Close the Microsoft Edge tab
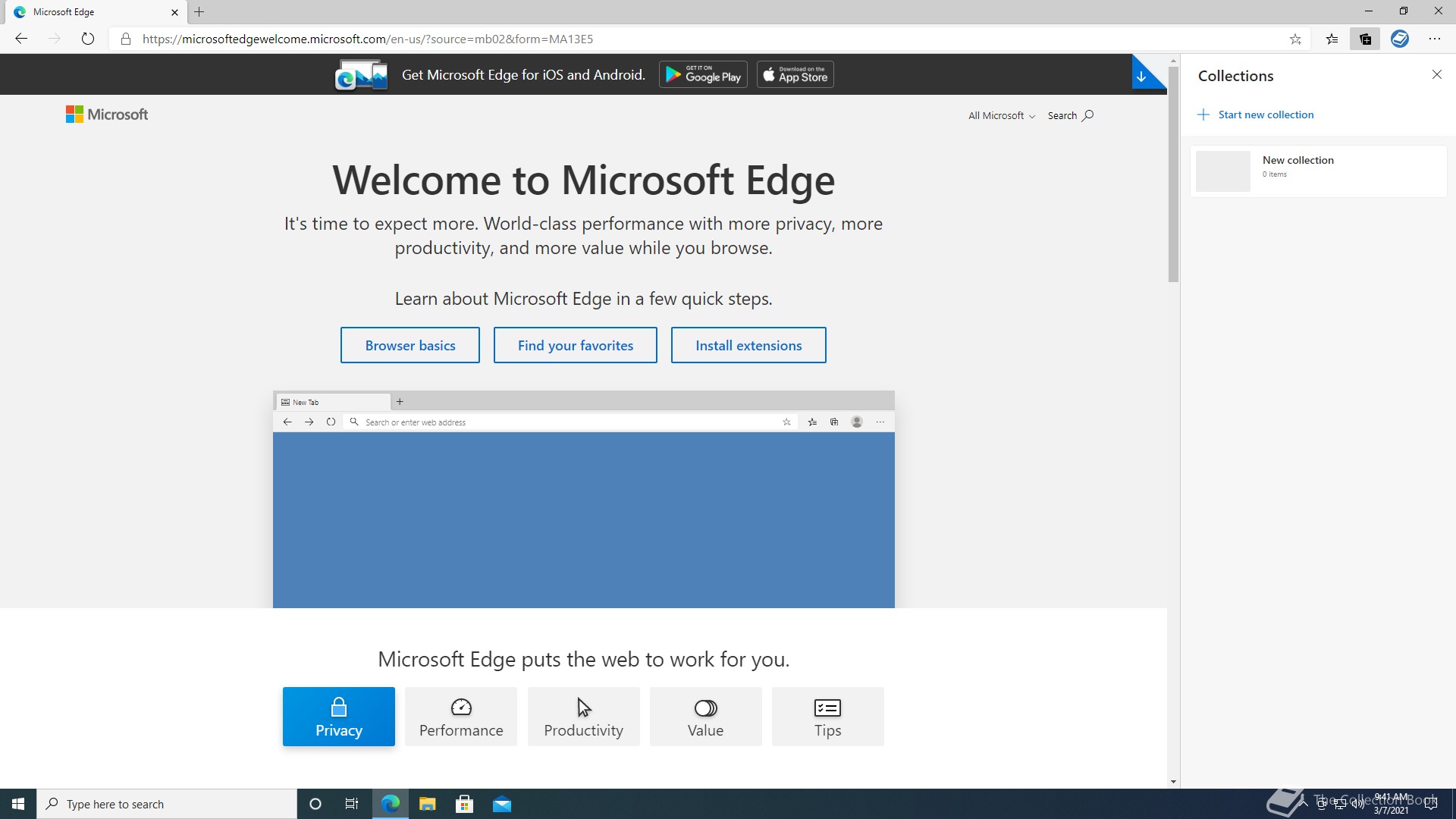1456x819 pixels. pos(174,12)
